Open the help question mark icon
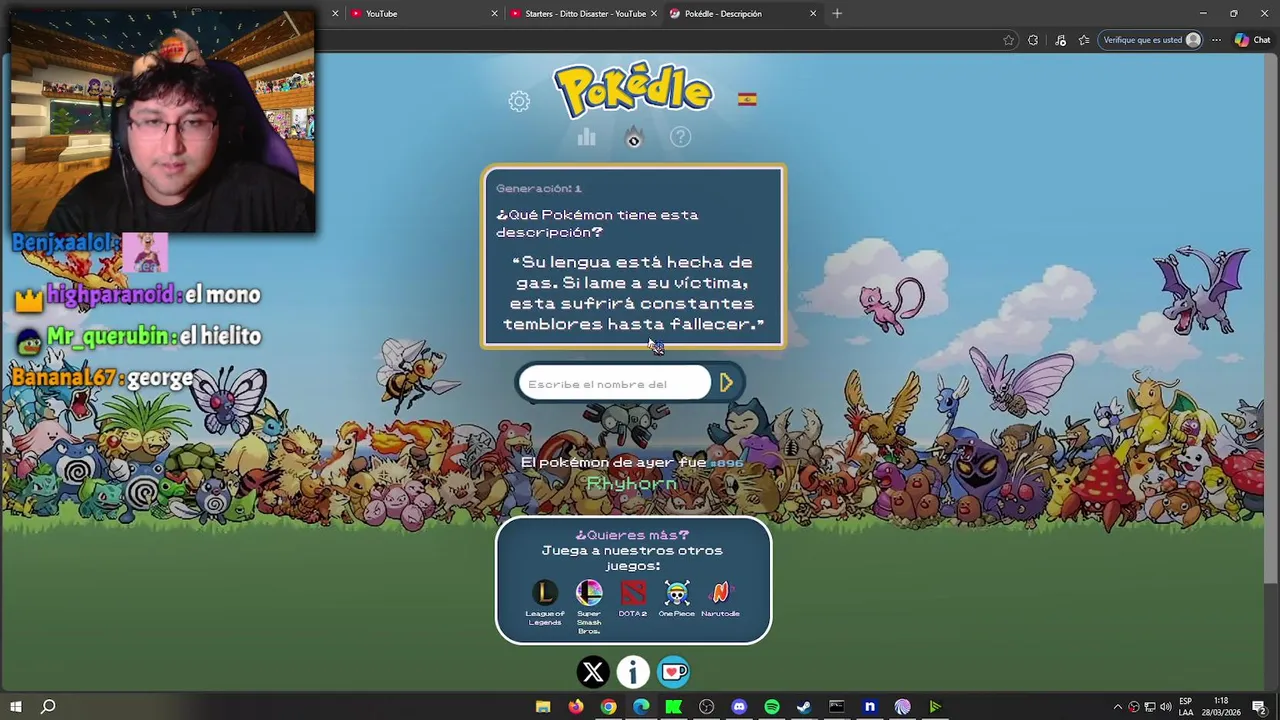 pyautogui.click(x=680, y=137)
